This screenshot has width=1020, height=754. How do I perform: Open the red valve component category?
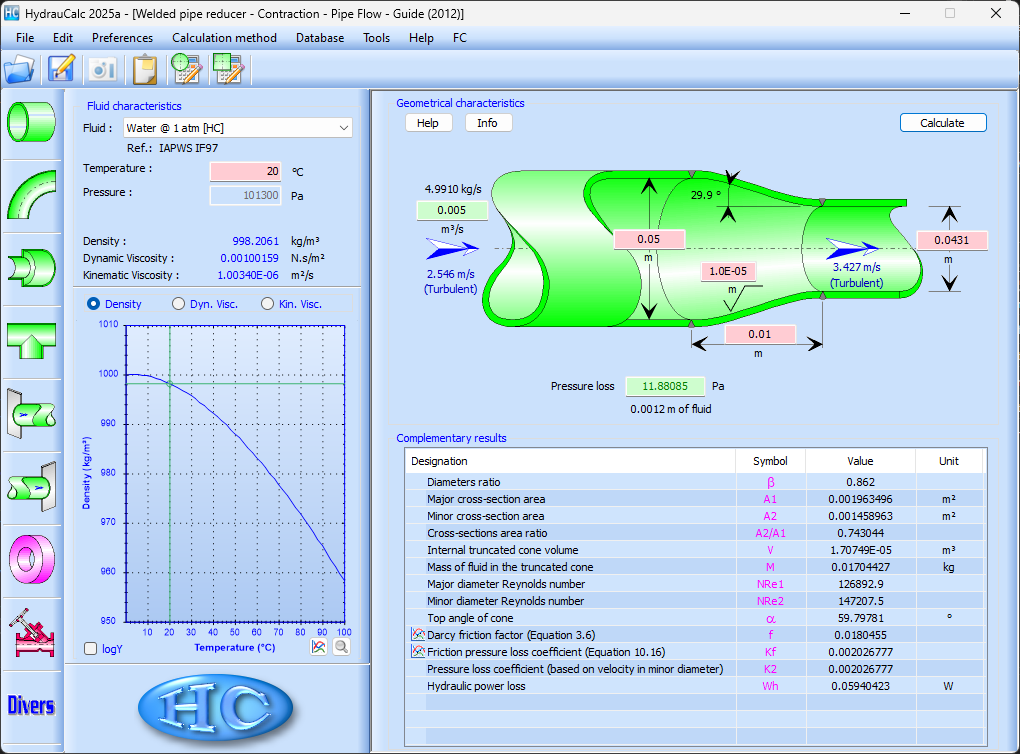point(31,632)
